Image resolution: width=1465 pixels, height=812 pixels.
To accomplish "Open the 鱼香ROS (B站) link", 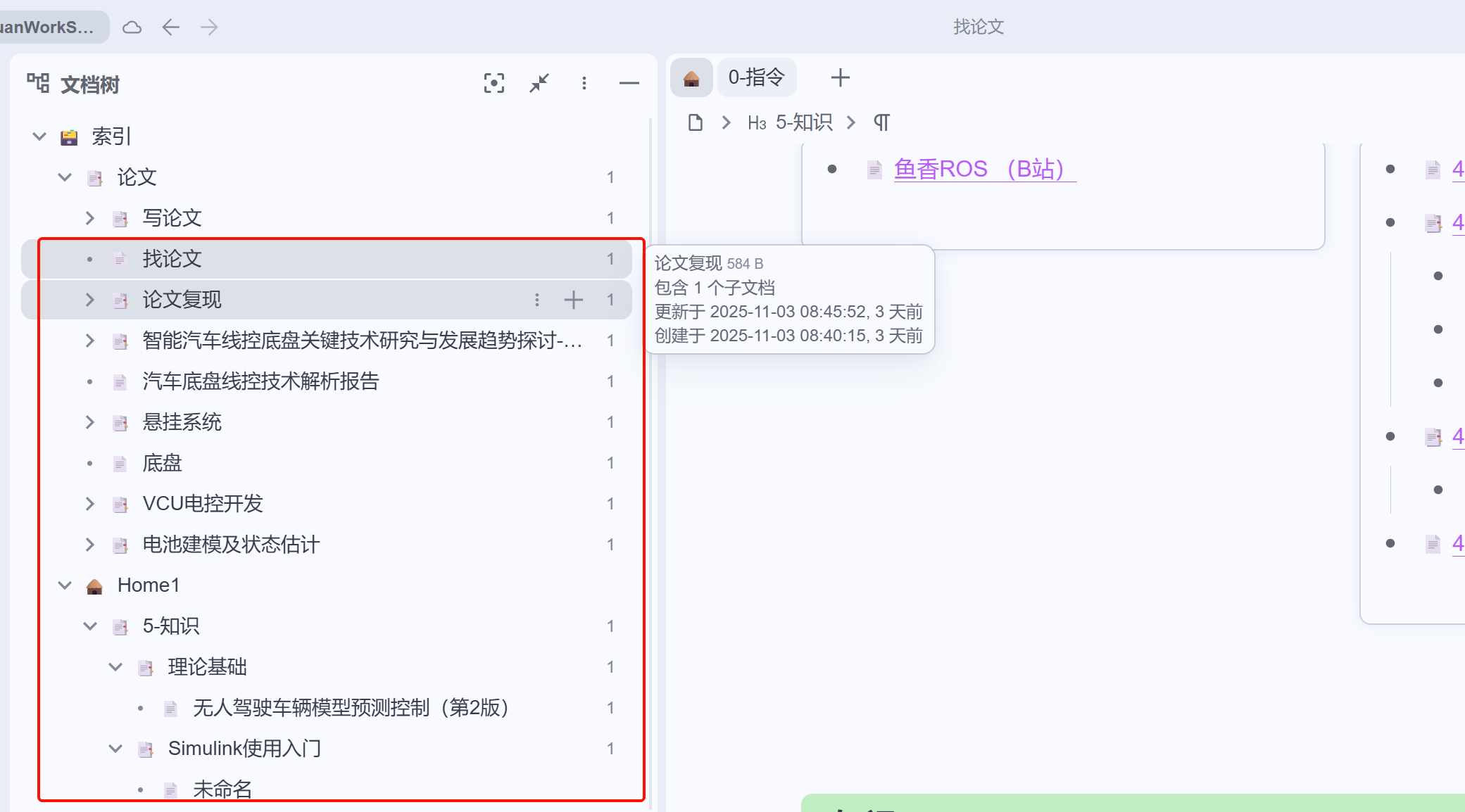I will (979, 169).
